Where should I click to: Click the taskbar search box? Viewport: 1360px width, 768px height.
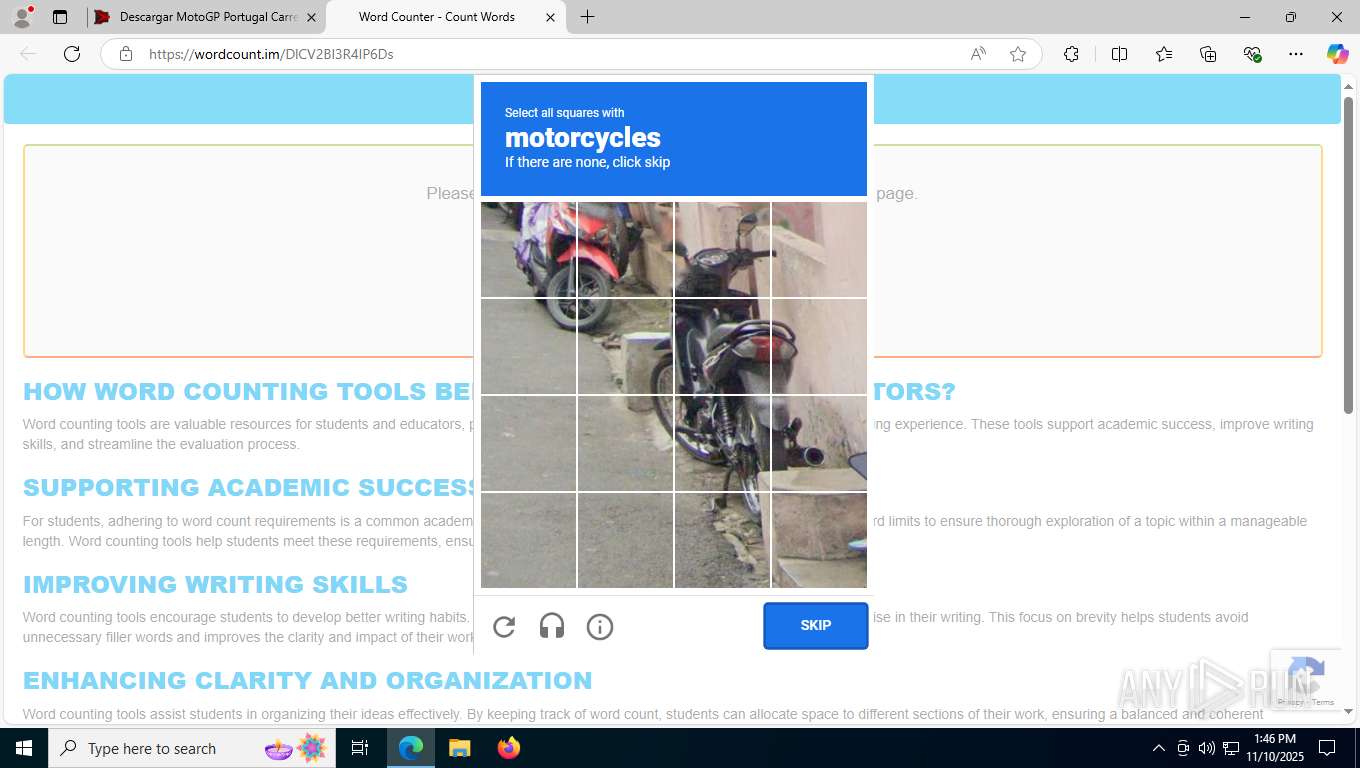(193, 748)
